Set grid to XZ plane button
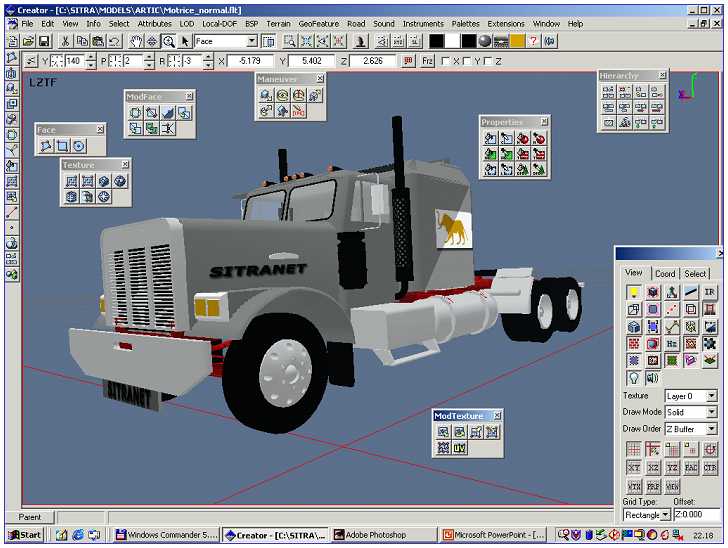The image size is (728, 548). pos(653,468)
